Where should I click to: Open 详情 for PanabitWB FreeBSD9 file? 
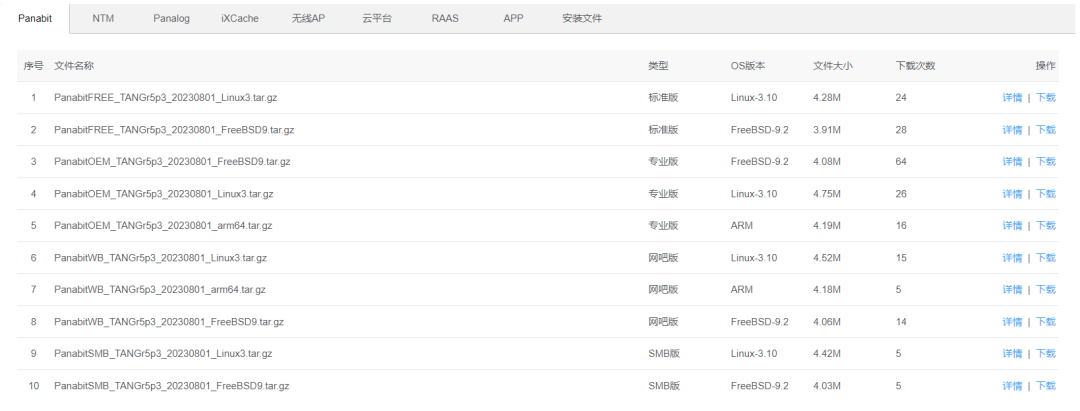point(1012,322)
